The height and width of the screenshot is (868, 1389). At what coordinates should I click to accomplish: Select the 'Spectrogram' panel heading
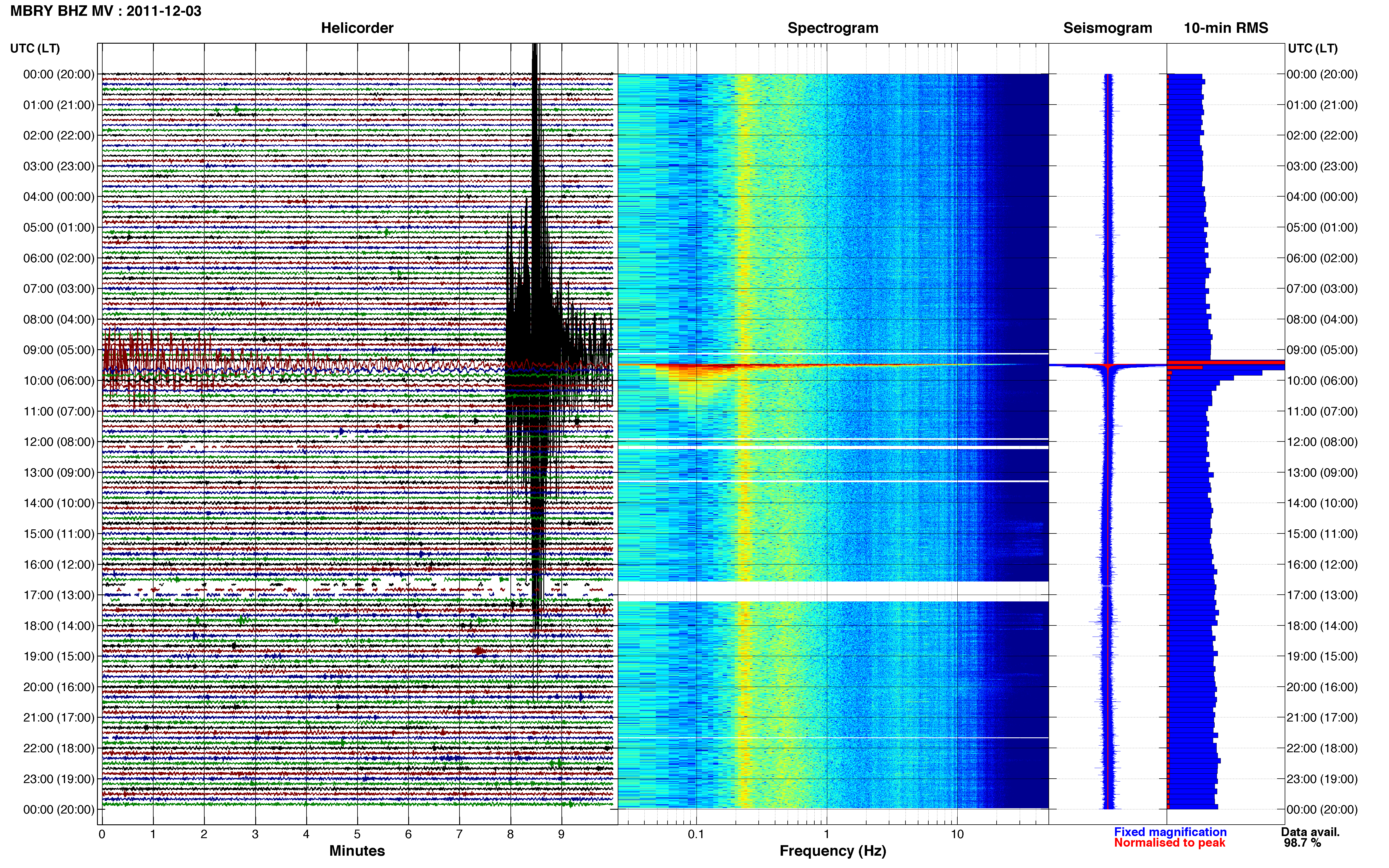click(833, 28)
